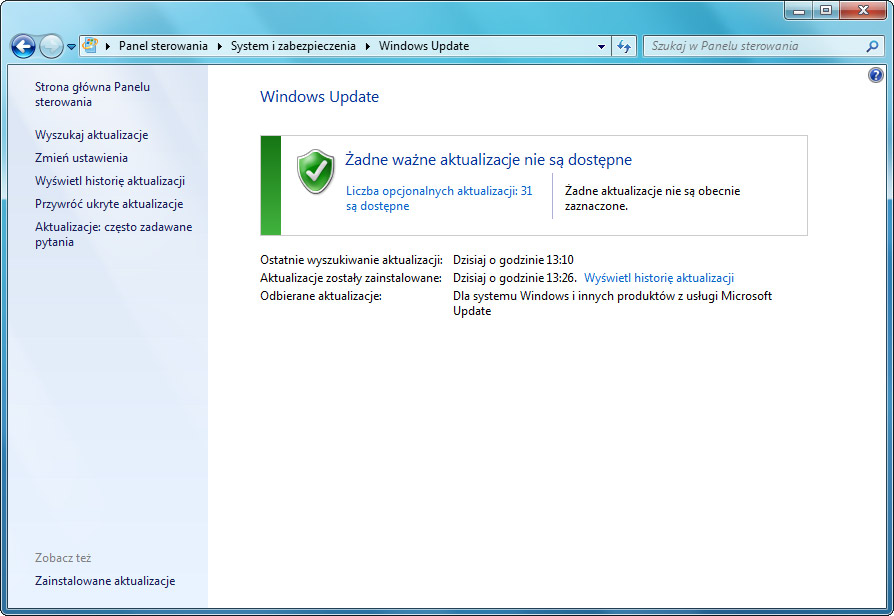This screenshot has width=894, height=616.
Task: Open Liczba opcjonalnych aktualizacji: 31 link
Action: pos(439,198)
